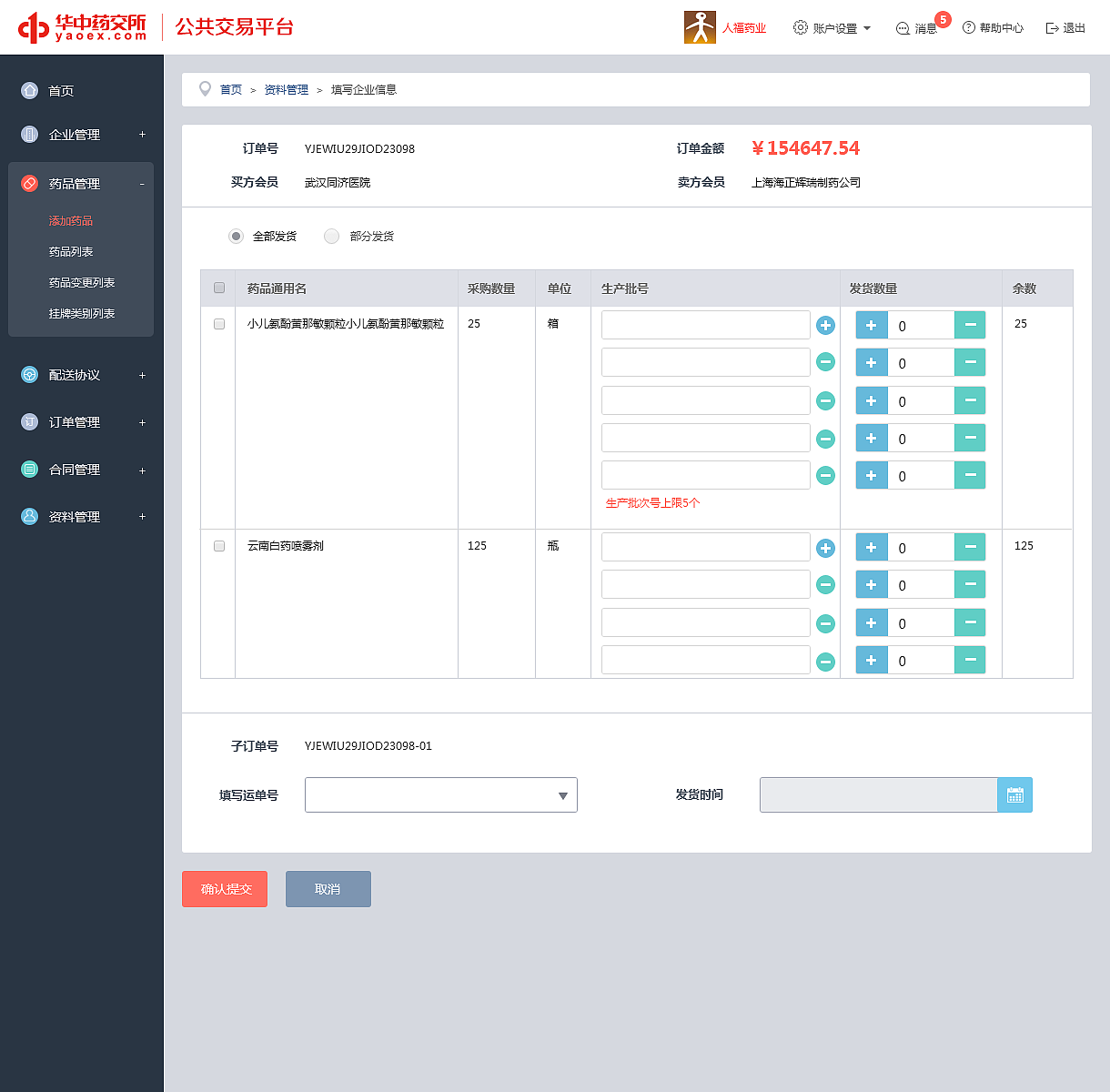
Task: Click the 配送协议 sidebar icon
Action: pyautogui.click(x=30, y=374)
